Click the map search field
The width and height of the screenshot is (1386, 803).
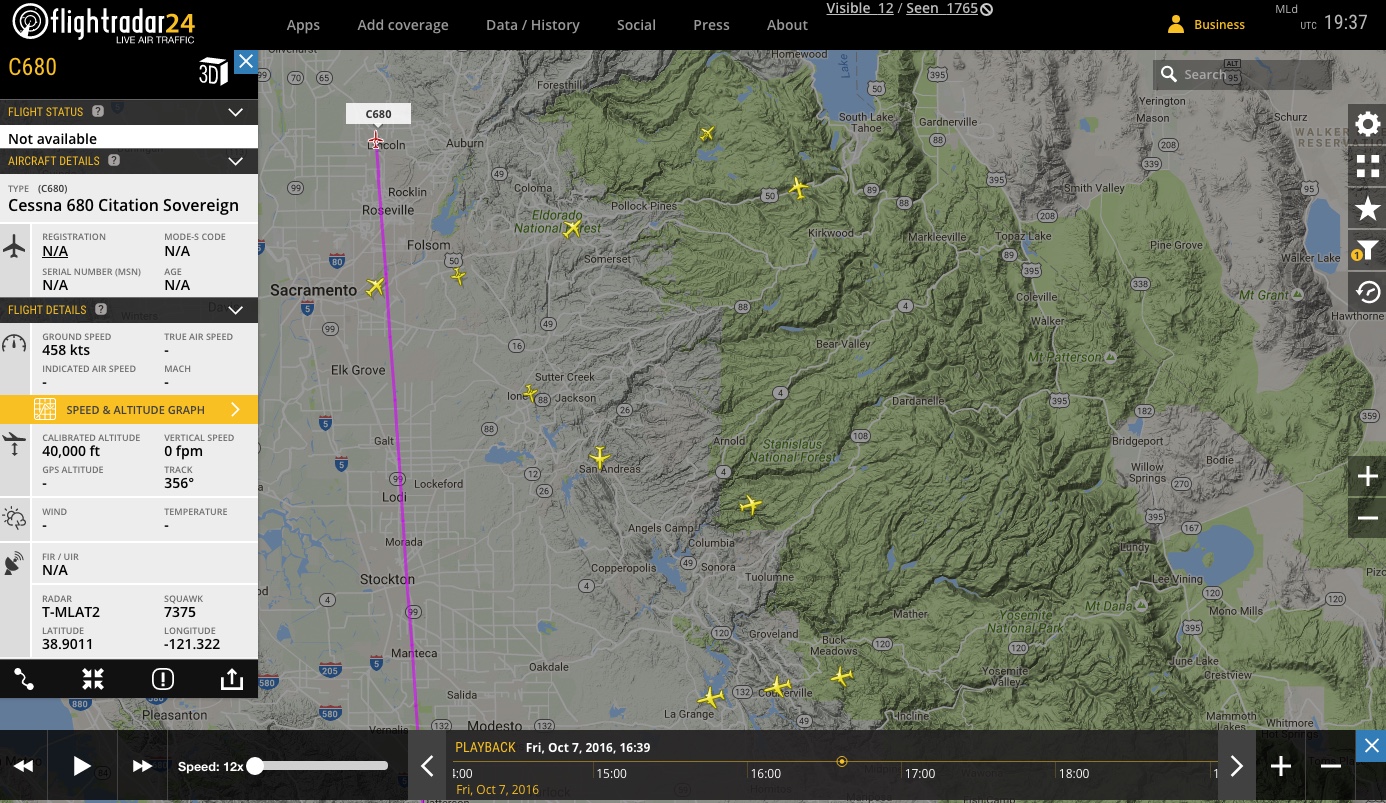pyautogui.click(x=1253, y=74)
